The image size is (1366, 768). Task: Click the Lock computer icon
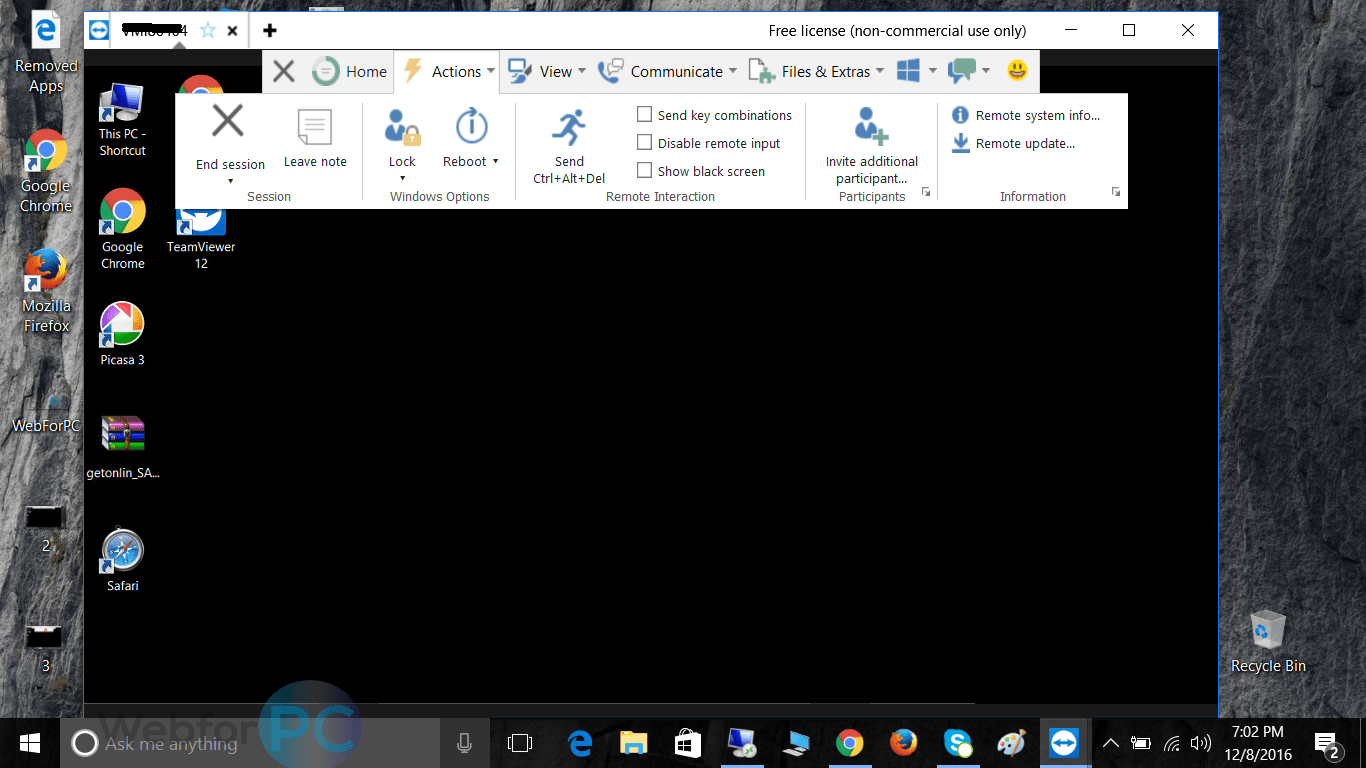(401, 135)
